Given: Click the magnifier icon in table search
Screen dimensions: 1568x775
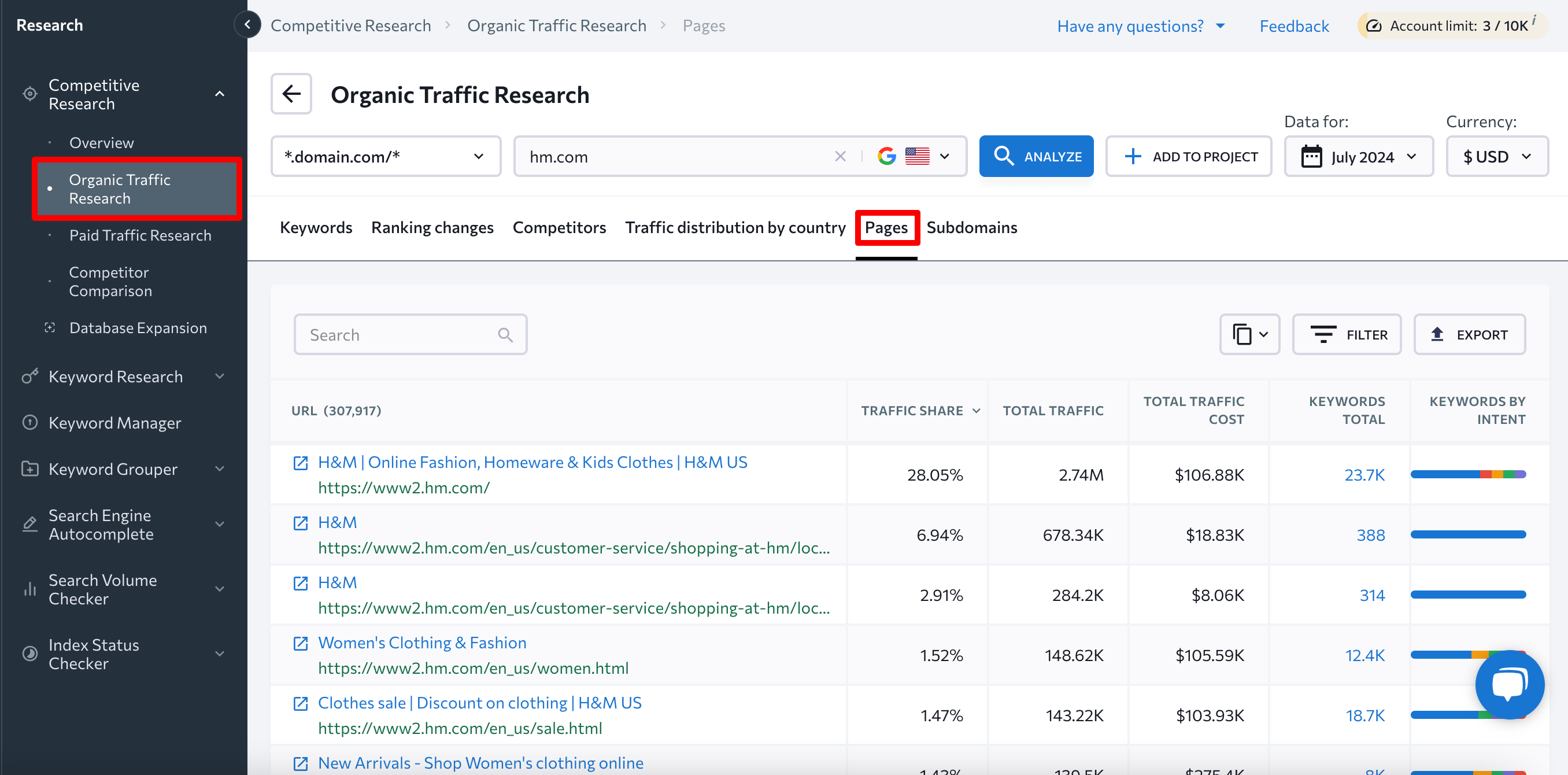Looking at the screenshot, I should 505,334.
